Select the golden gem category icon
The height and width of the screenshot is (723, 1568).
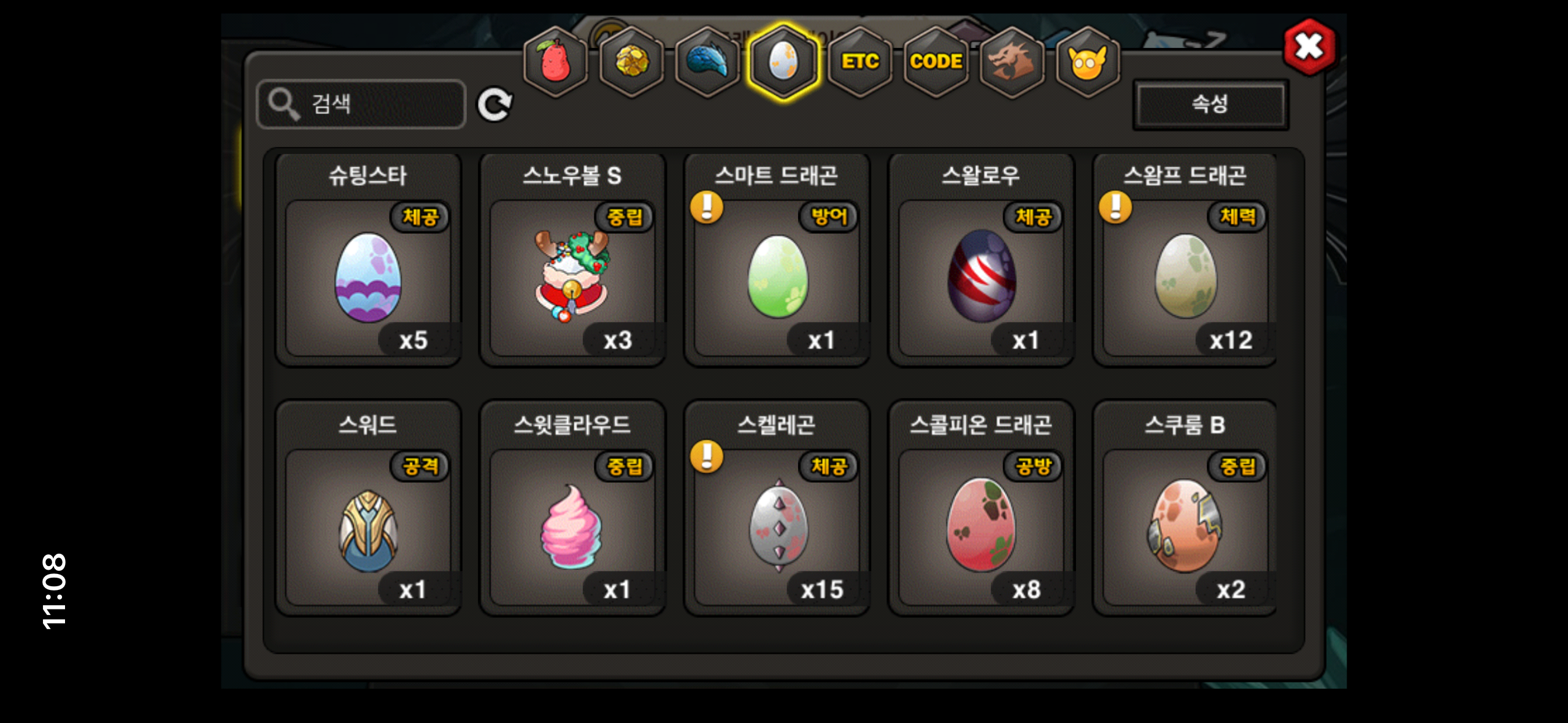click(631, 62)
